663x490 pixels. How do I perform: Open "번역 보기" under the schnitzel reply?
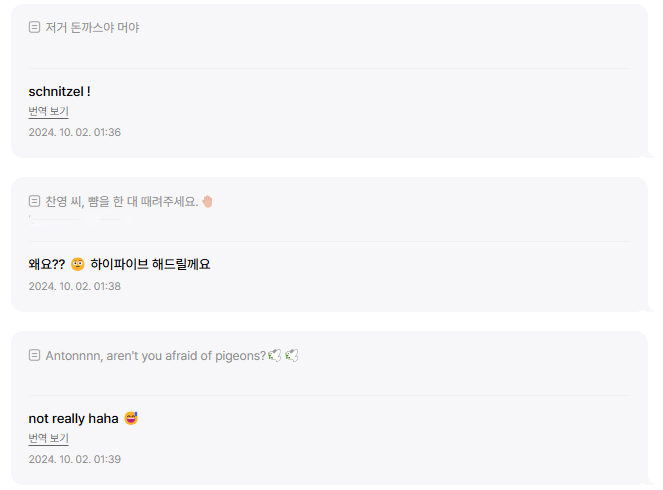click(x=48, y=112)
